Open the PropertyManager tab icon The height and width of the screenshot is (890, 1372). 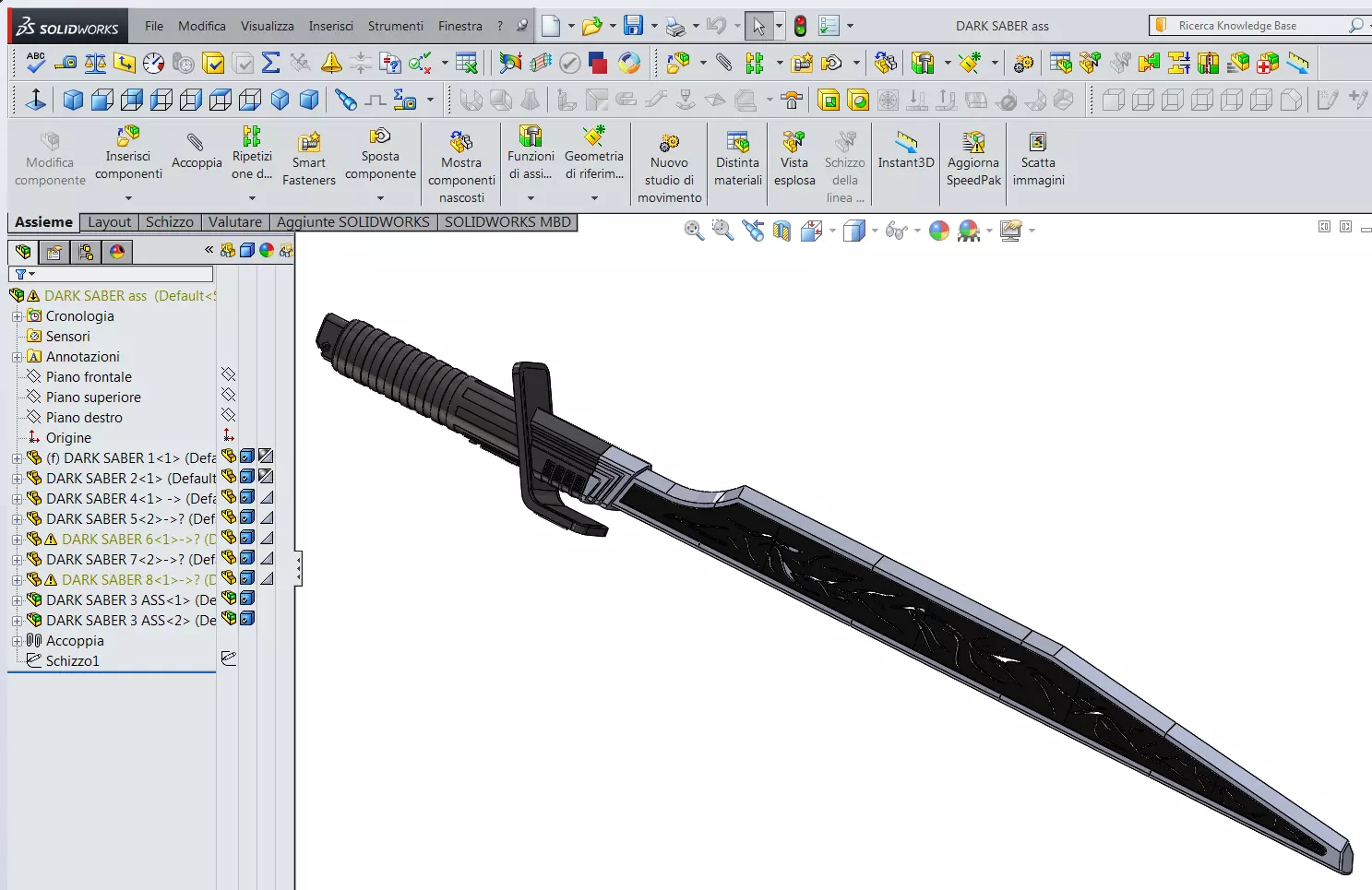54,252
